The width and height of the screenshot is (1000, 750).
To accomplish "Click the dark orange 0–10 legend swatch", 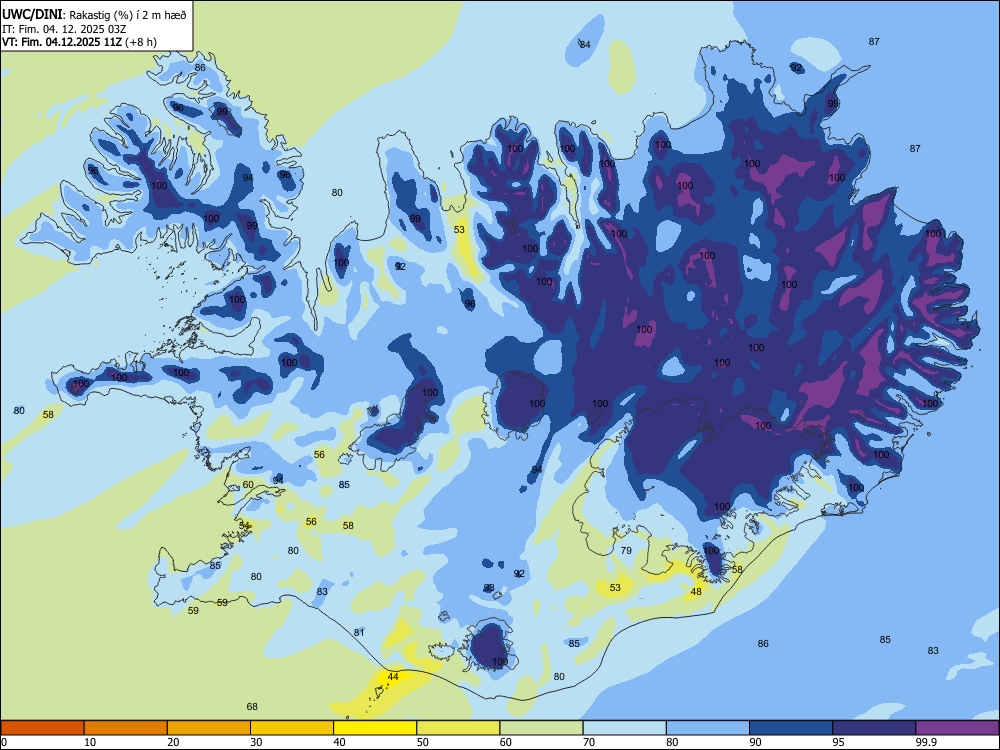I will (42, 728).
